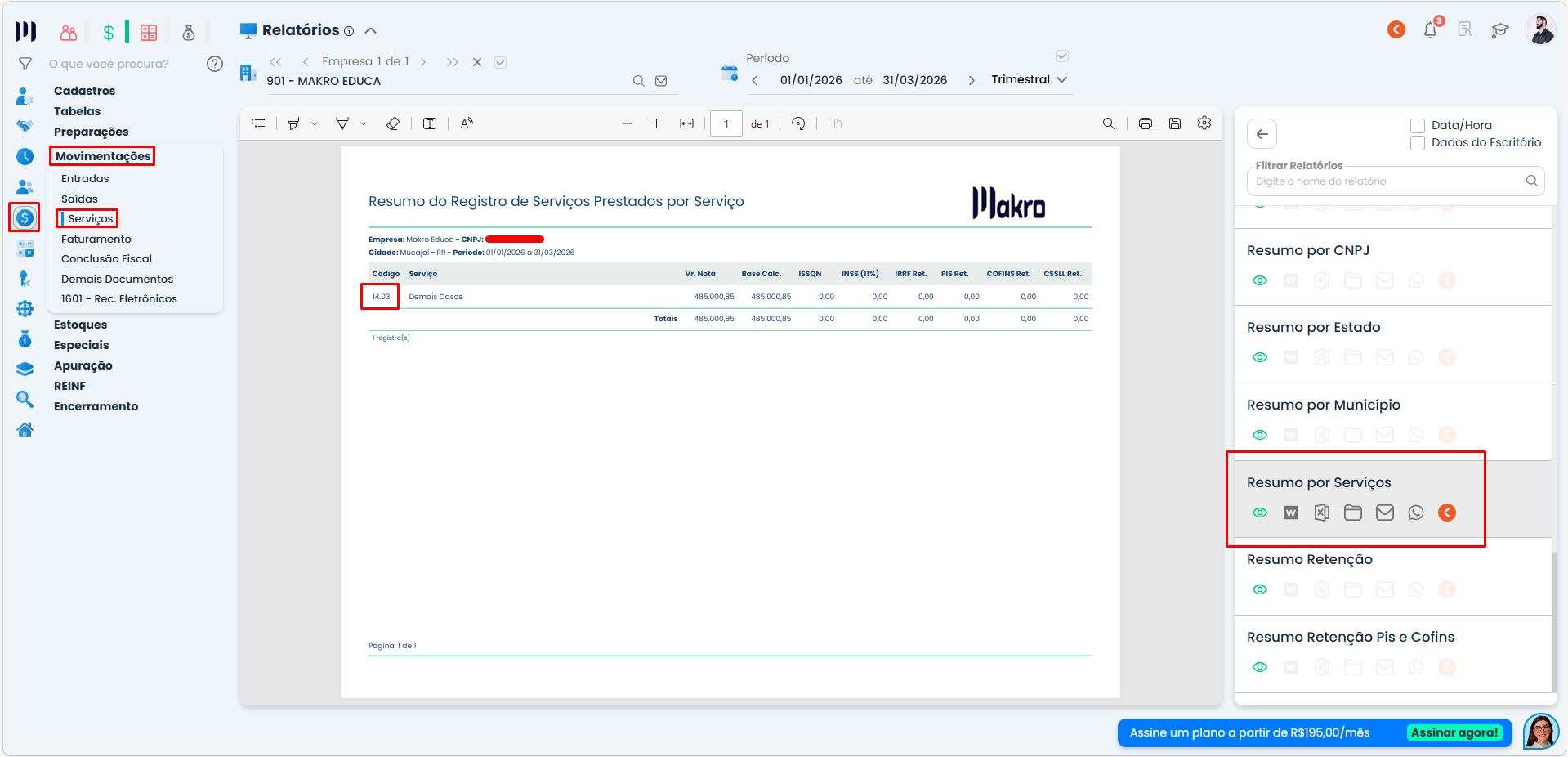Screen dimensions: 1568x757
Task: Open the graduation cap training icon
Action: click(1499, 30)
